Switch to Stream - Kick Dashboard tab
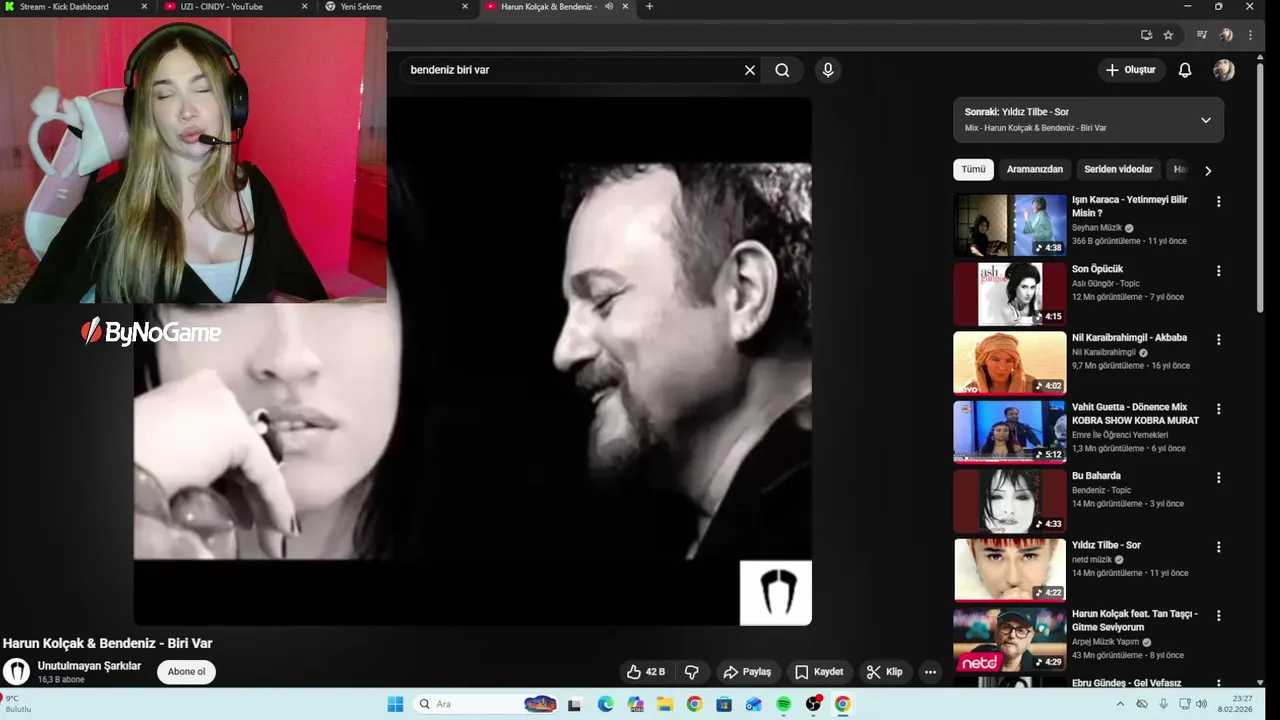This screenshot has height=720, width=1280. point(77,7)
